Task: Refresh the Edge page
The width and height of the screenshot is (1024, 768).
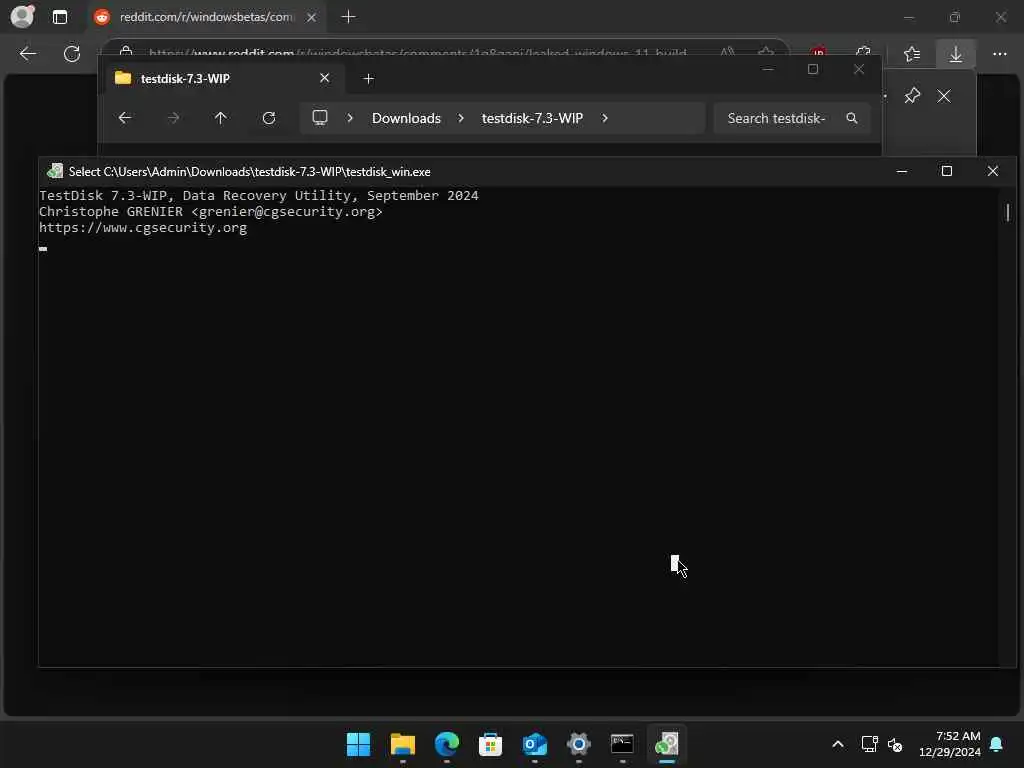Action: click(x=72, y=54)
